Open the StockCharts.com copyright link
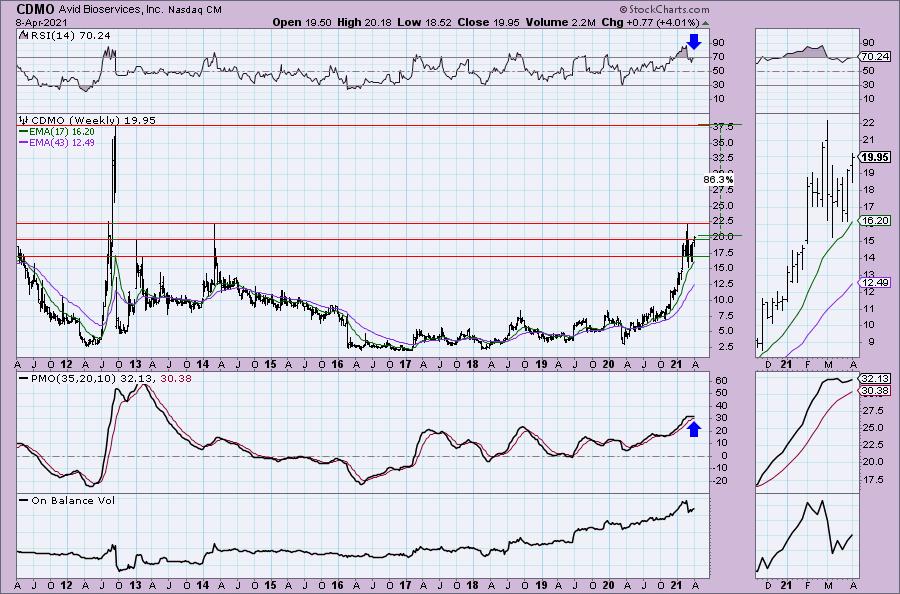 [664, 10]
